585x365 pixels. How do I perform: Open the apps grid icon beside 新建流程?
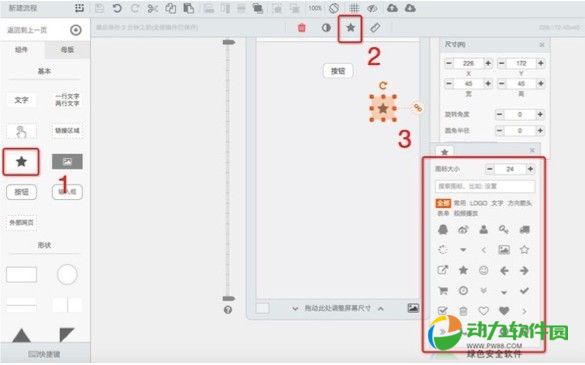(79, 8)
